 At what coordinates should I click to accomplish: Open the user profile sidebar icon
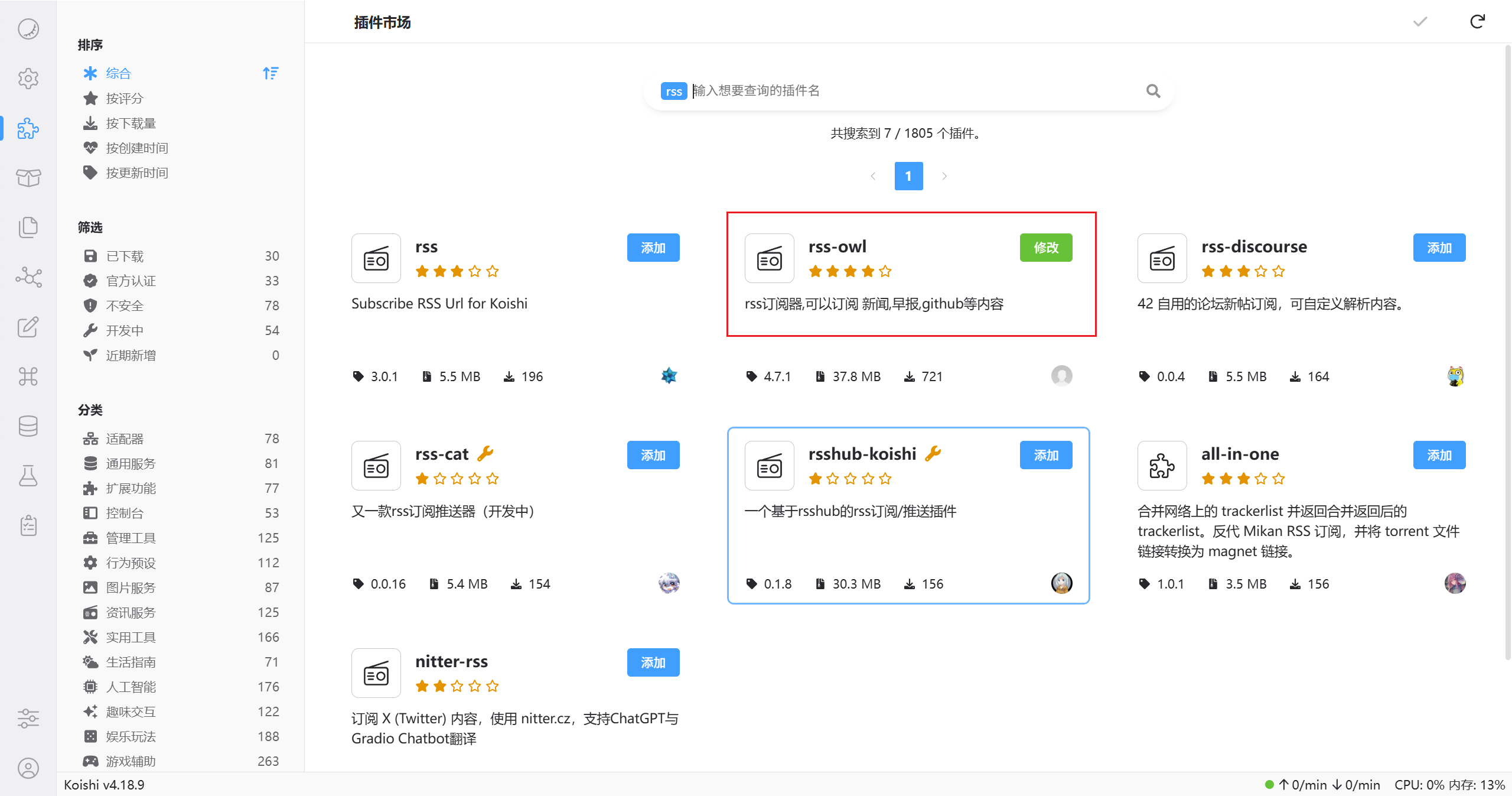tap(28, 768)
